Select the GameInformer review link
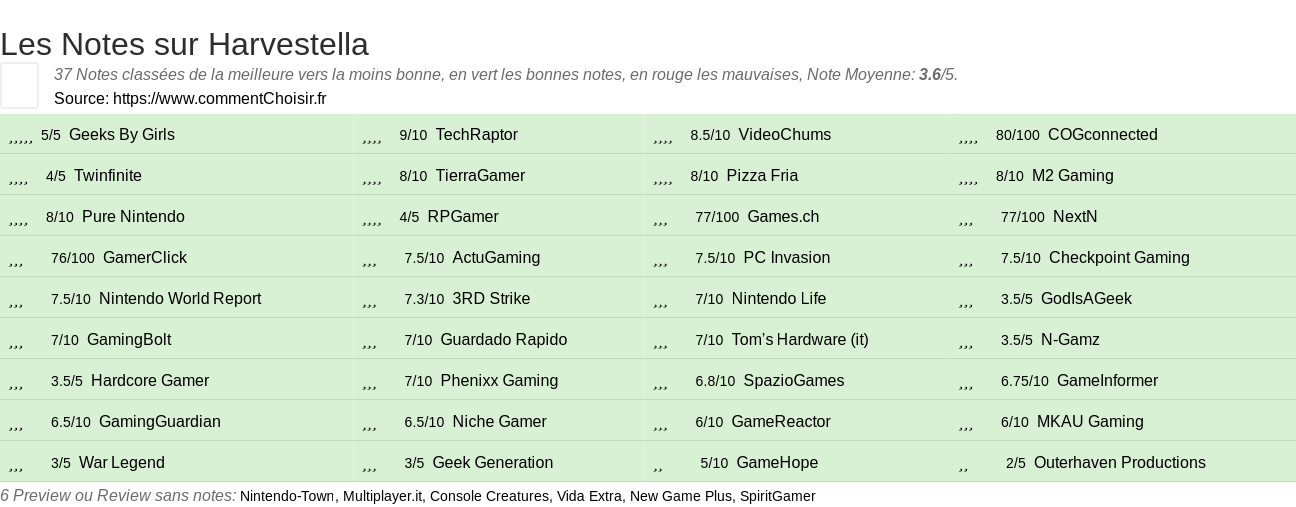Screen dimensions: 1296x507 coord(1107,381)
